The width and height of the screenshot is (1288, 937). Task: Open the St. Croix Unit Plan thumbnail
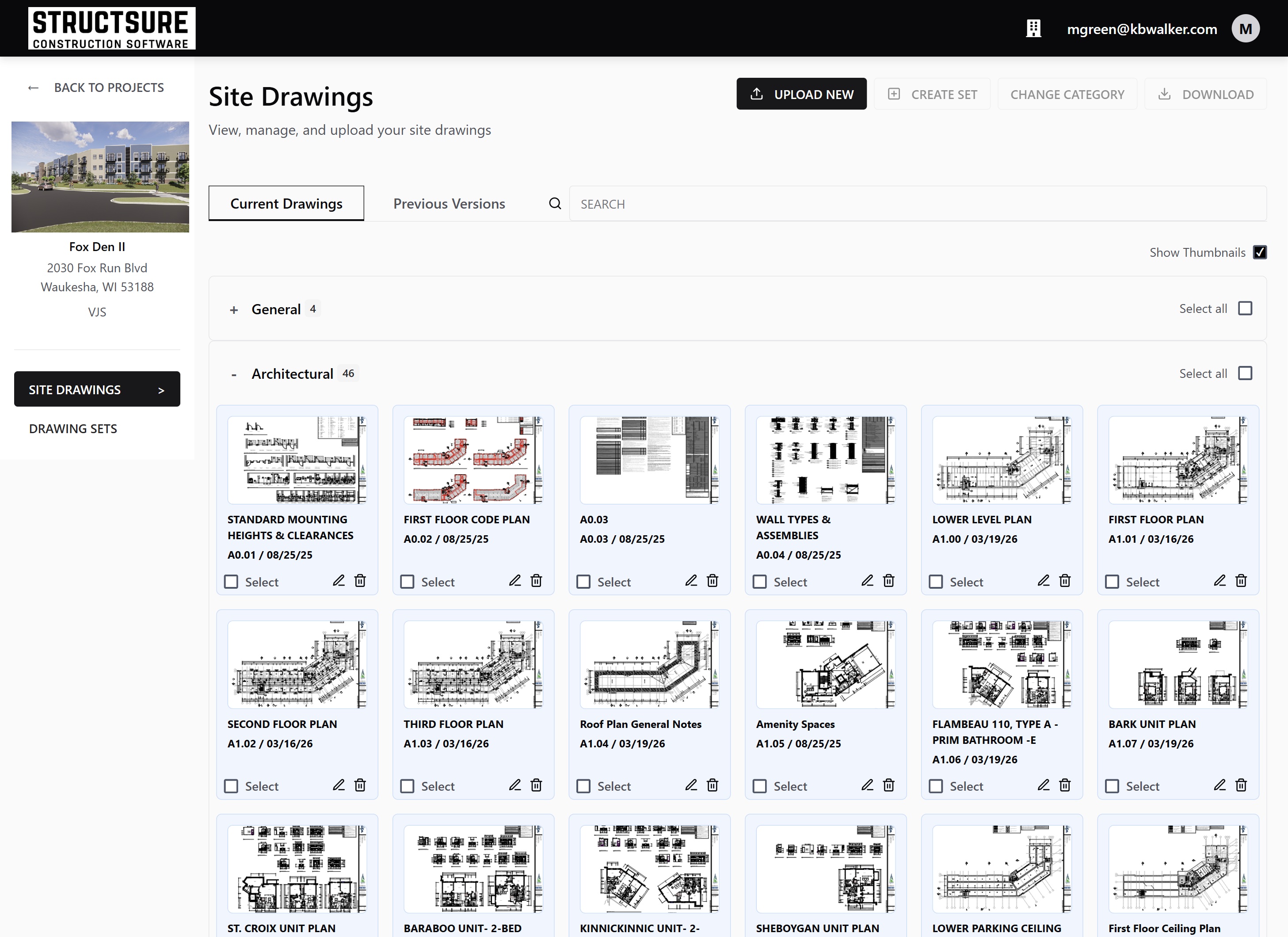[x=297, y=869]
